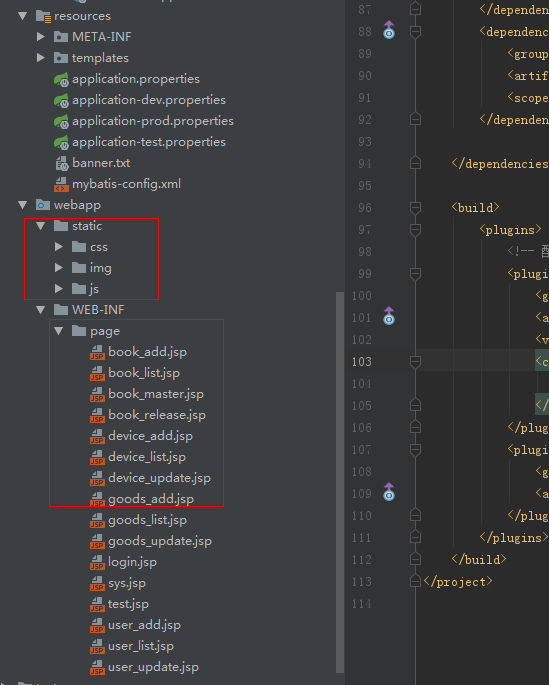Click the static folder icon
This screenshot has width=549, height=685.
click(61, 225)
